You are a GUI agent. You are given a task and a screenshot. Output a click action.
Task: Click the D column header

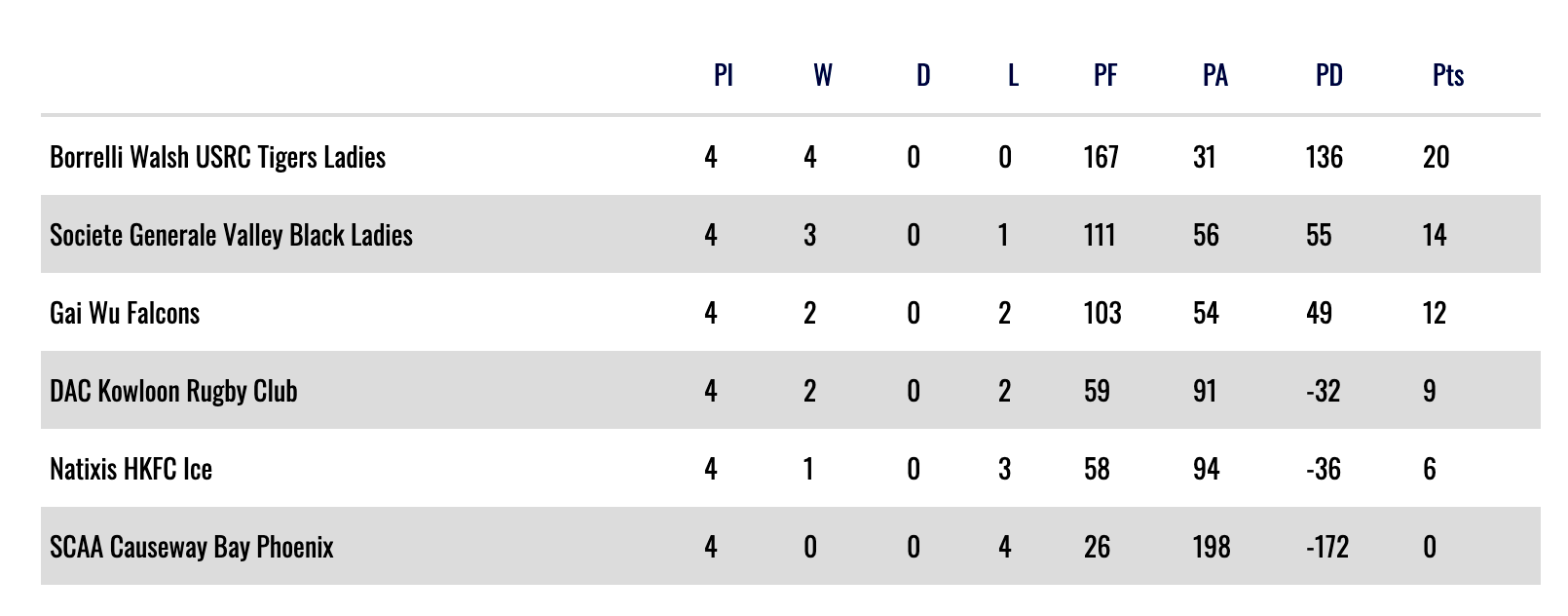pyautogui.click(x=922, y=75)
